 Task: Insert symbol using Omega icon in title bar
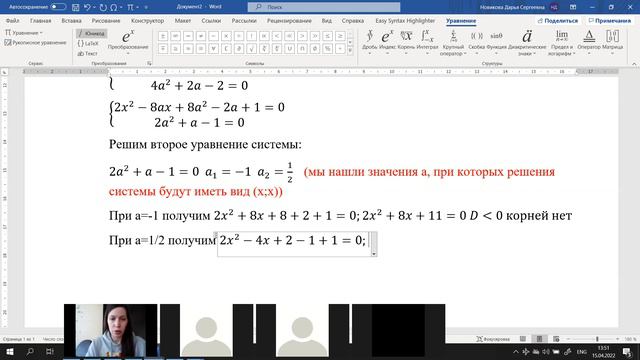tap(114, 7)
